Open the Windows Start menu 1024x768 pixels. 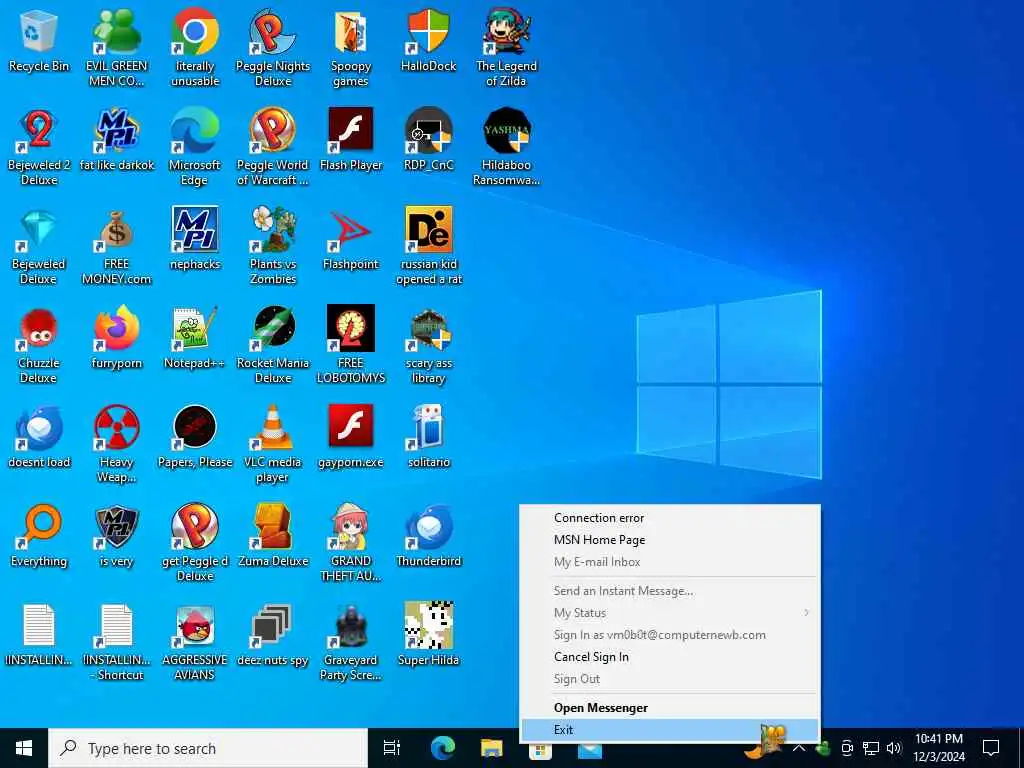tap(24, 748)
